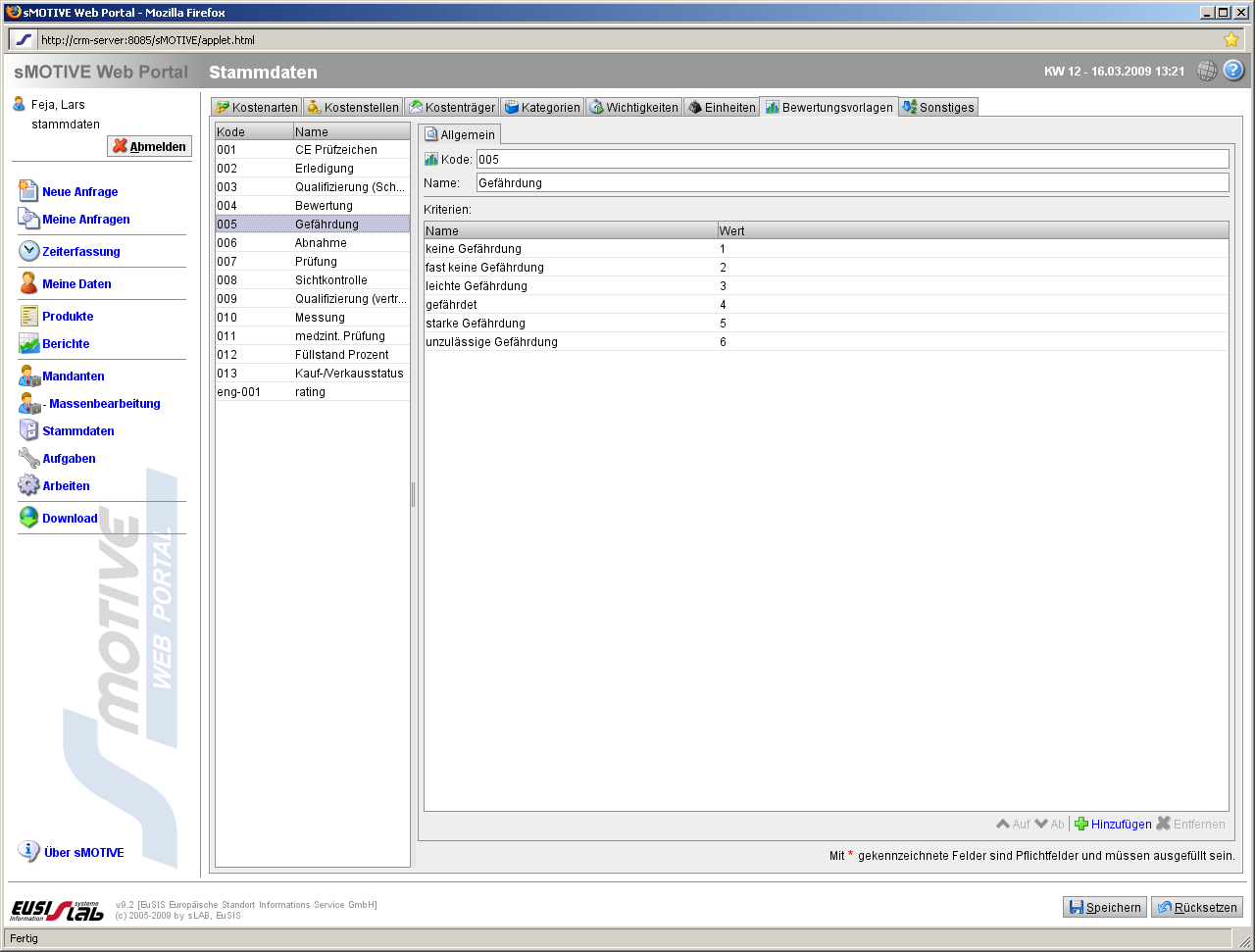Click the Speichern save button
Image resolution: width=1255 pixels, height=952 pixels.
[x=1105, y=907]
